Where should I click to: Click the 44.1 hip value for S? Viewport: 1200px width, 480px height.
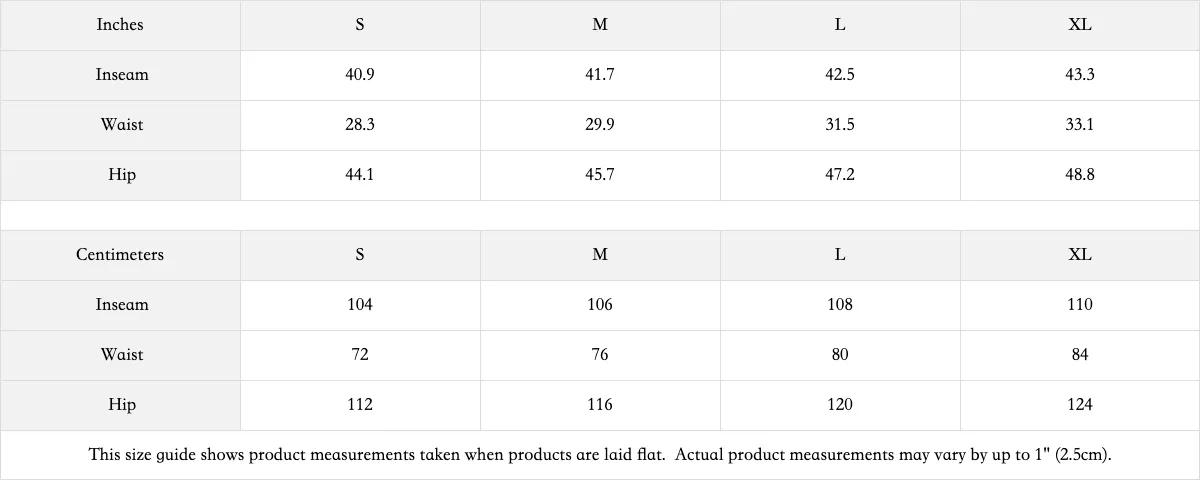point(360,175)
